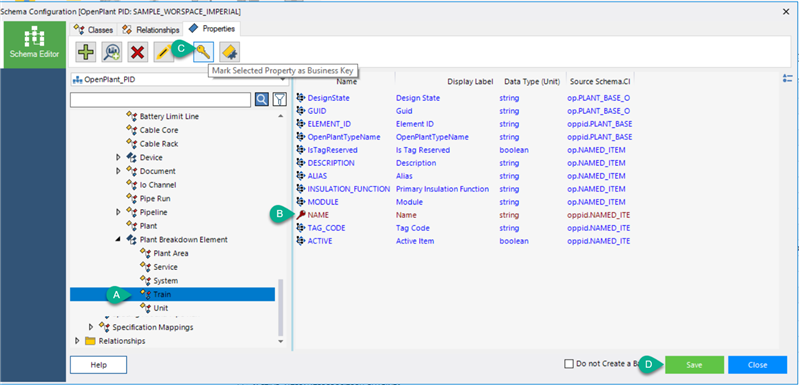
Task: Click the 'Primary Insulation Function' display label
Action: pyautogui.click(x=442, y=189)
